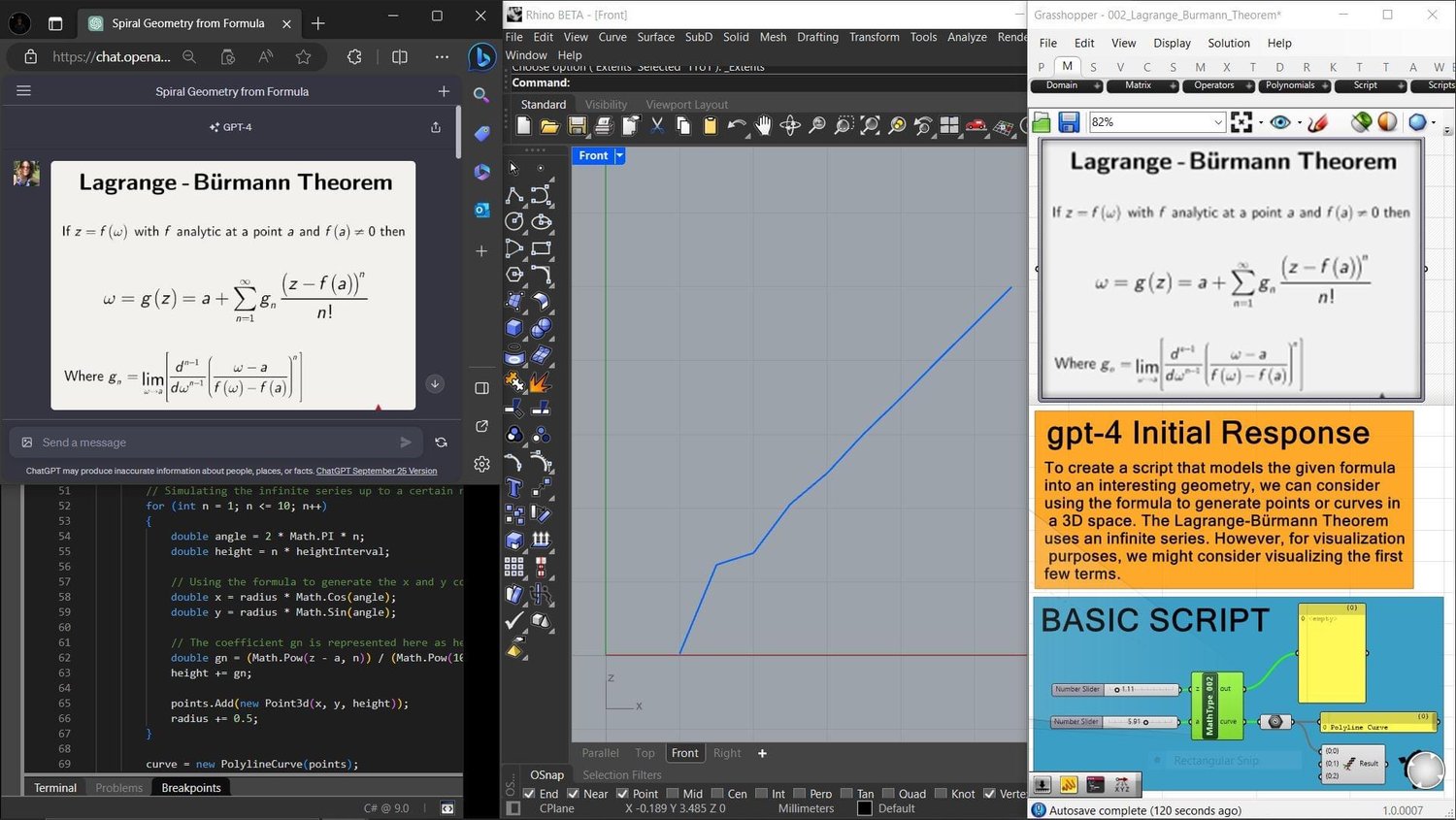Click the Zoom Extents icon in Rhino
The image size is (1456, 820).
[871, 125]
